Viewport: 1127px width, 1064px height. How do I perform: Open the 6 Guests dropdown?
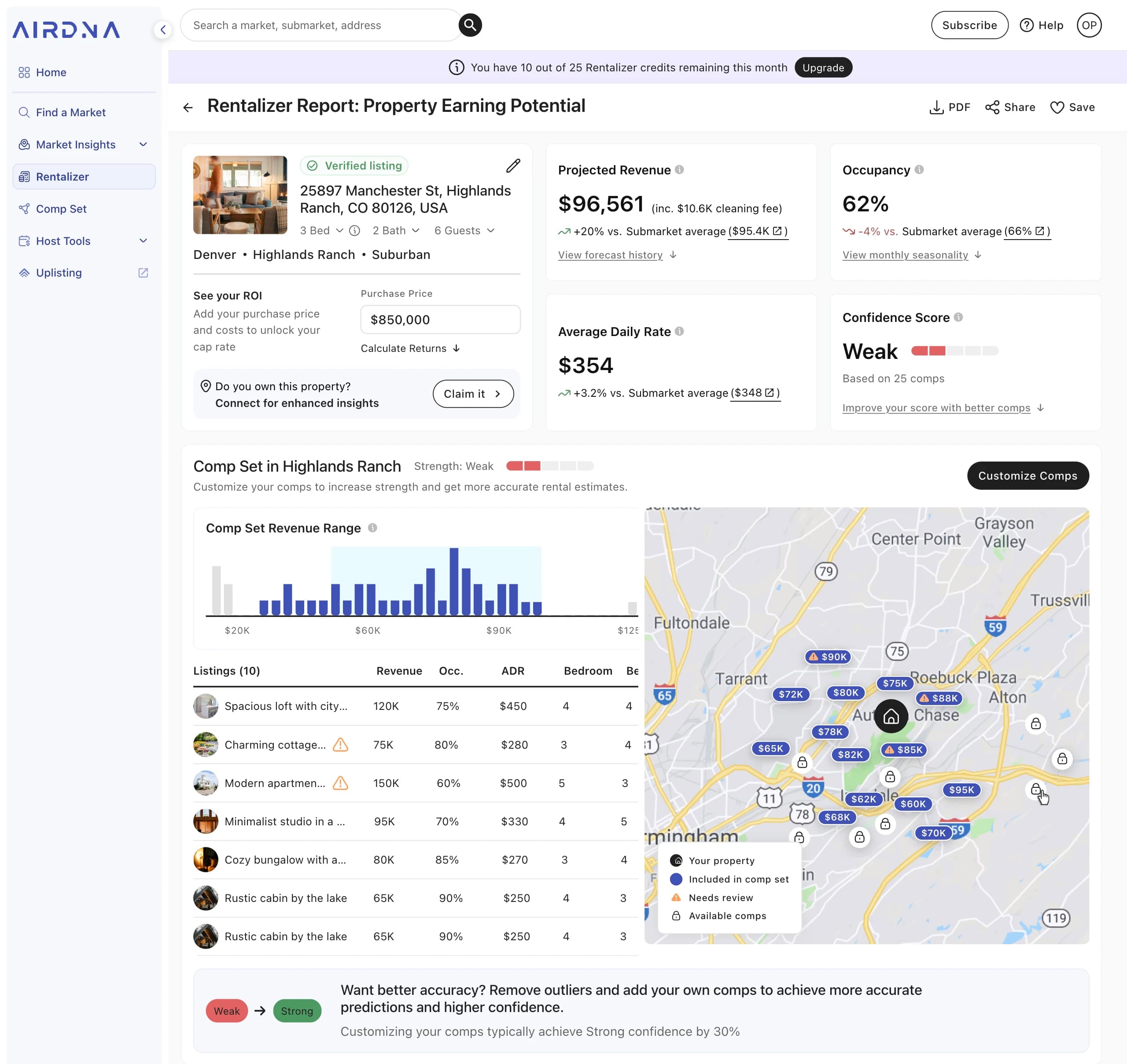464,230
